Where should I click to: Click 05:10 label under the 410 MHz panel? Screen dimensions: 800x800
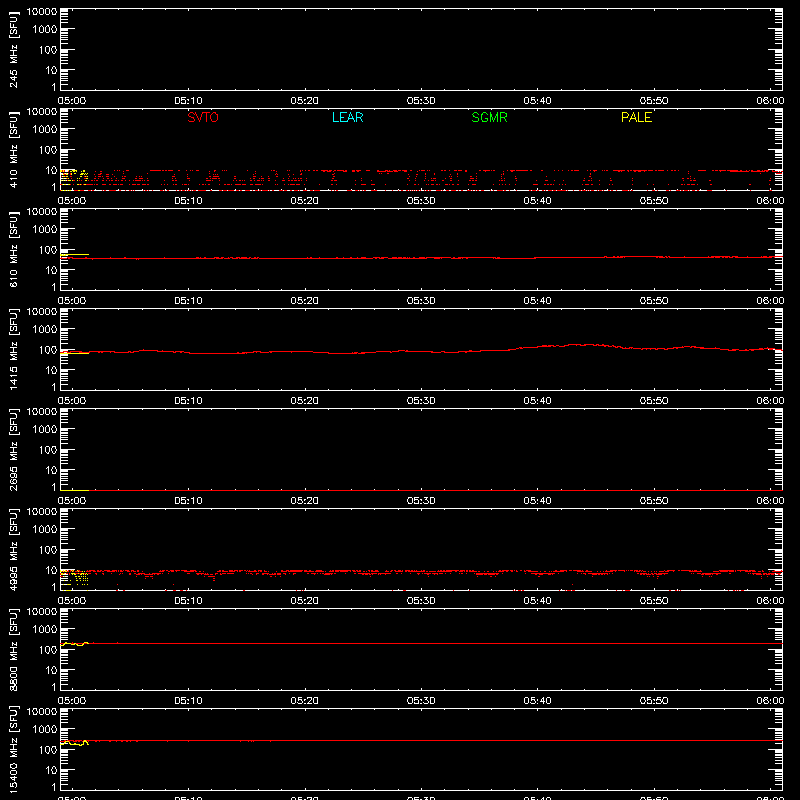pos(188,201)
